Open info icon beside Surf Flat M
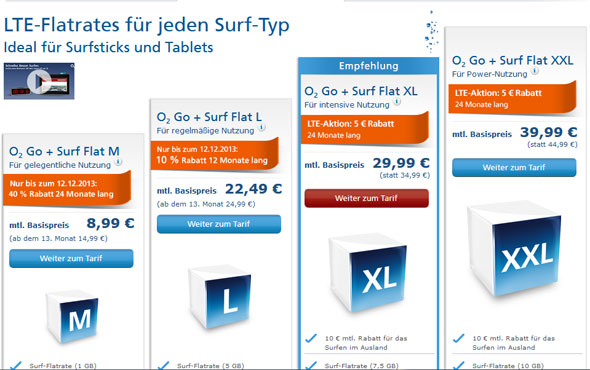The width and height of the screenshot is (590, 370). tap(119, 162)
